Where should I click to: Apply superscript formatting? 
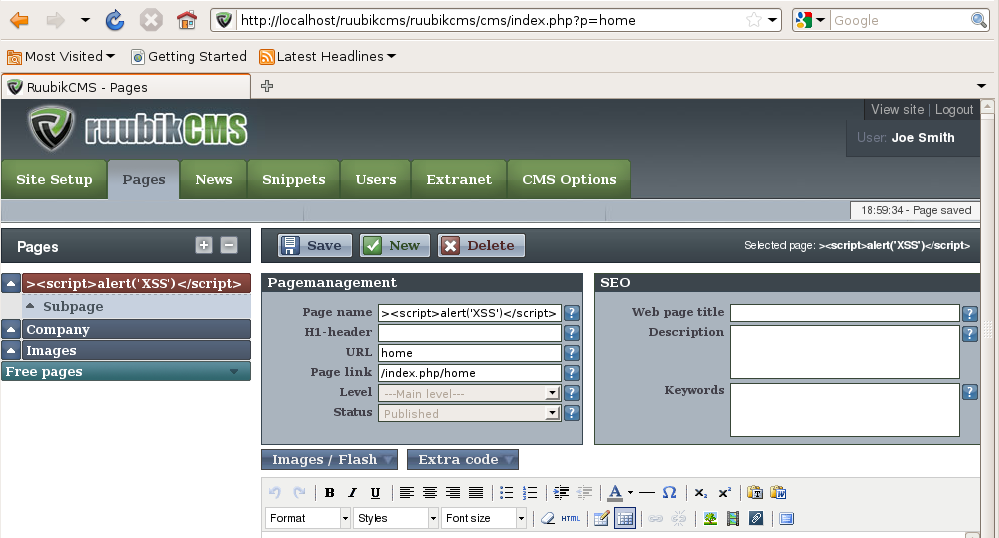pos(724,493)
